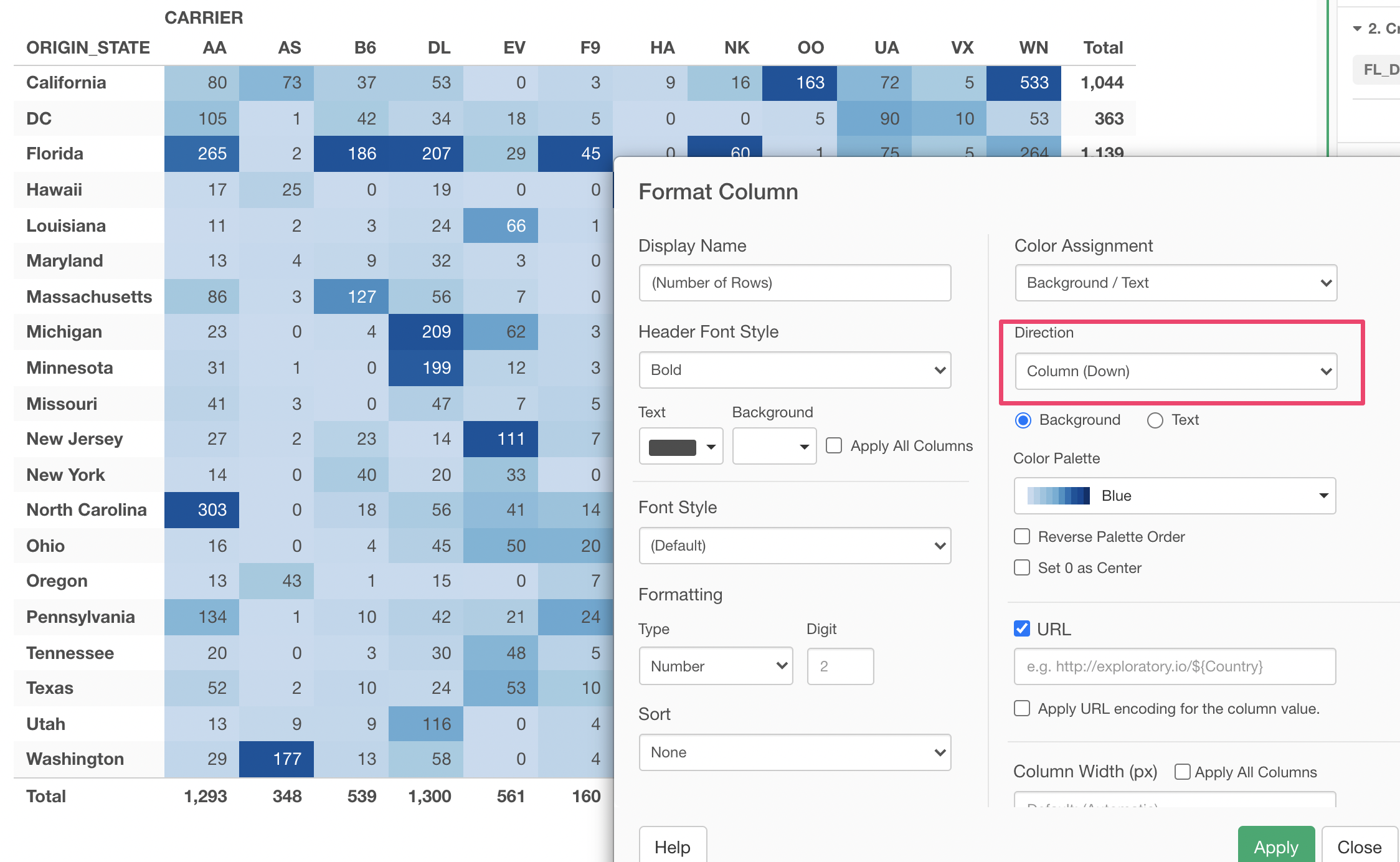Viewport: 1400px width, 862px height.
Task: Click DL column total 1,300
Action: click(x=429, y=797)
